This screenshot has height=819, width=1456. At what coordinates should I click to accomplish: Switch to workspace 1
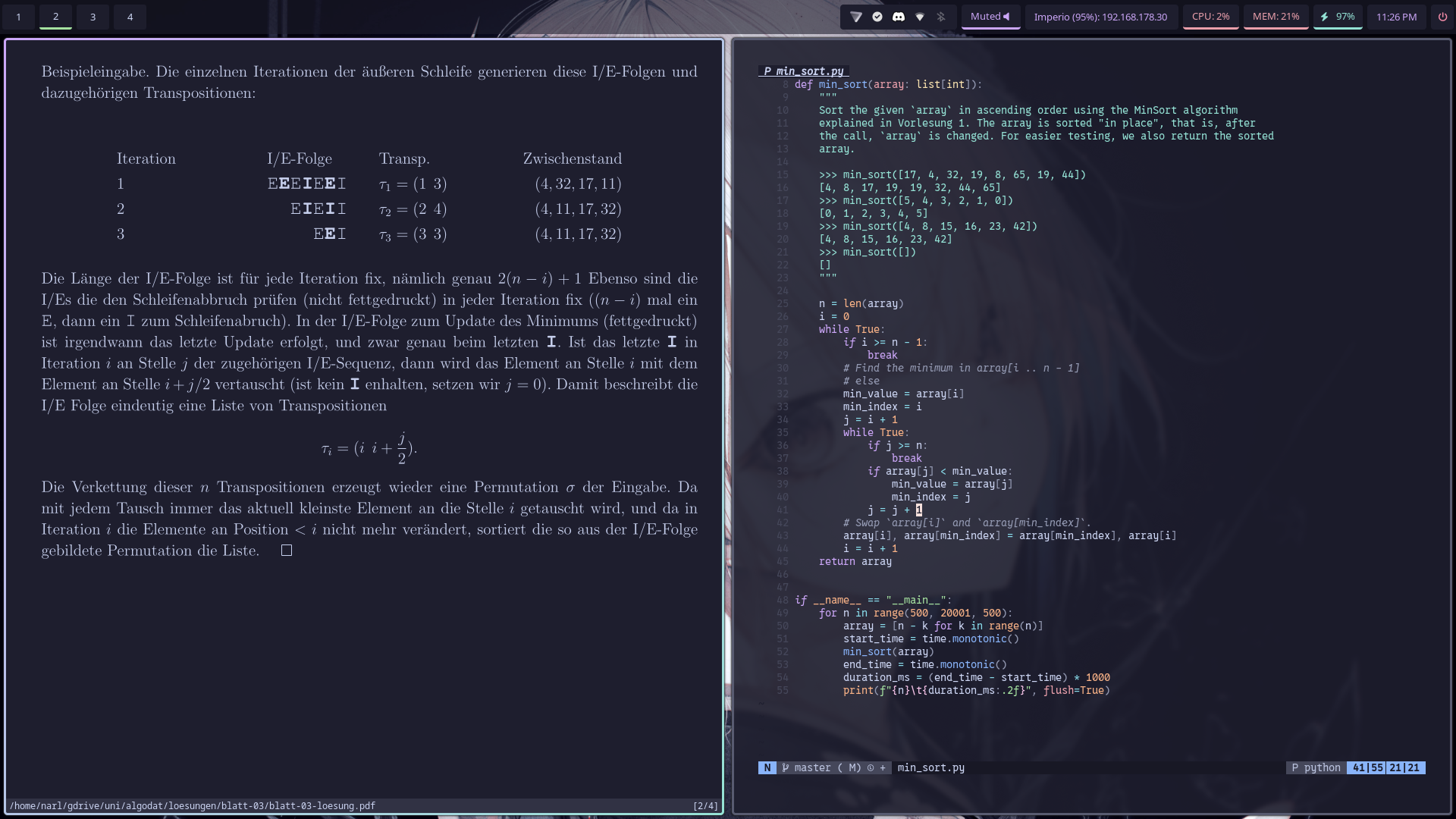[19, 17]
